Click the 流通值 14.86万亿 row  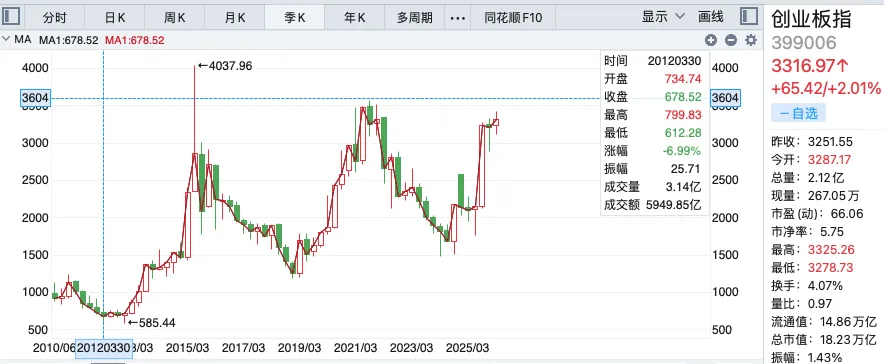pyautogui.click(x=824, y=322)
